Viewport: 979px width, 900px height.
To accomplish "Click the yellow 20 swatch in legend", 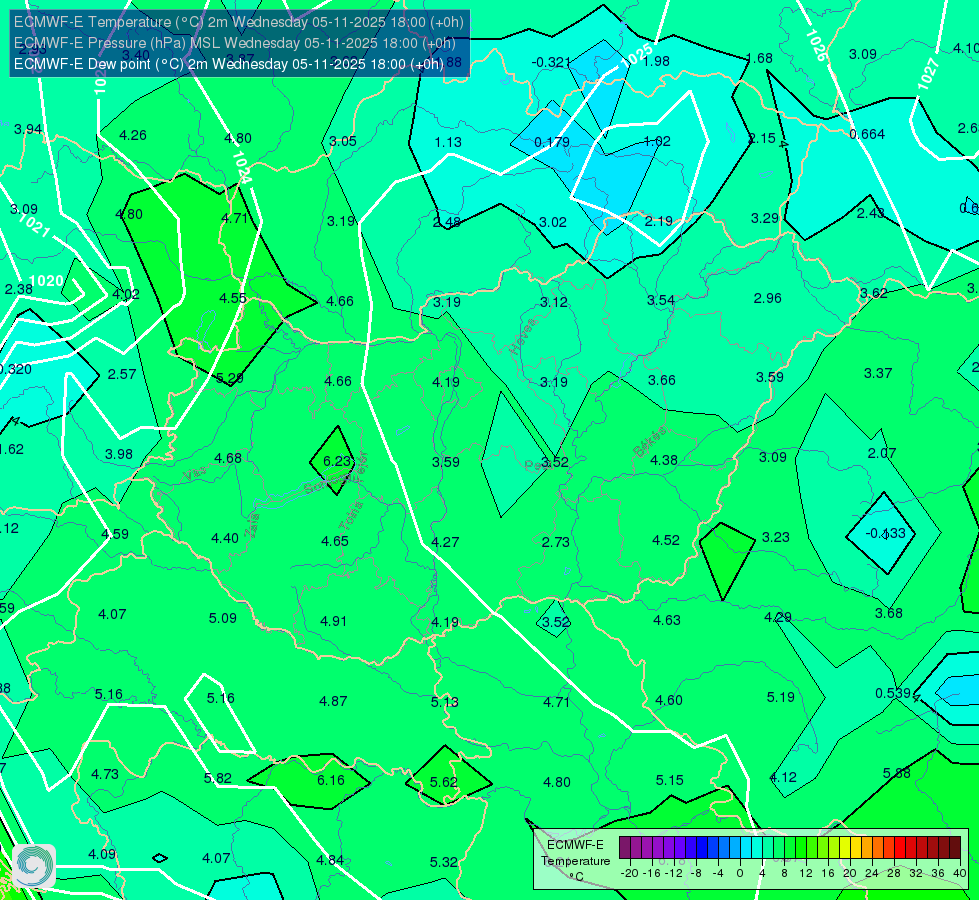I will pyautogui.click(x=845, y=848).
